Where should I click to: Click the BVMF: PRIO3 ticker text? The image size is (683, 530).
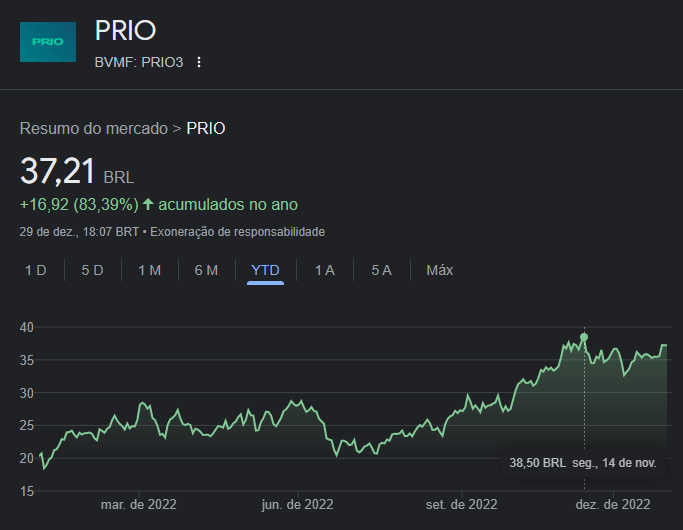click(139, 62)
